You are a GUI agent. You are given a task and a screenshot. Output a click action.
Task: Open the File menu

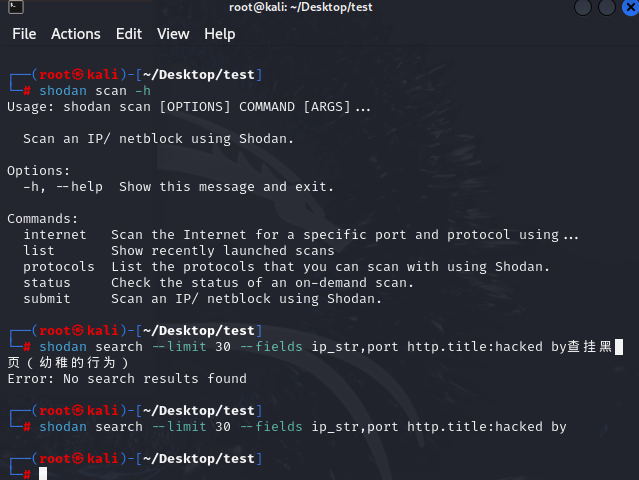click(x=24, y=34)
